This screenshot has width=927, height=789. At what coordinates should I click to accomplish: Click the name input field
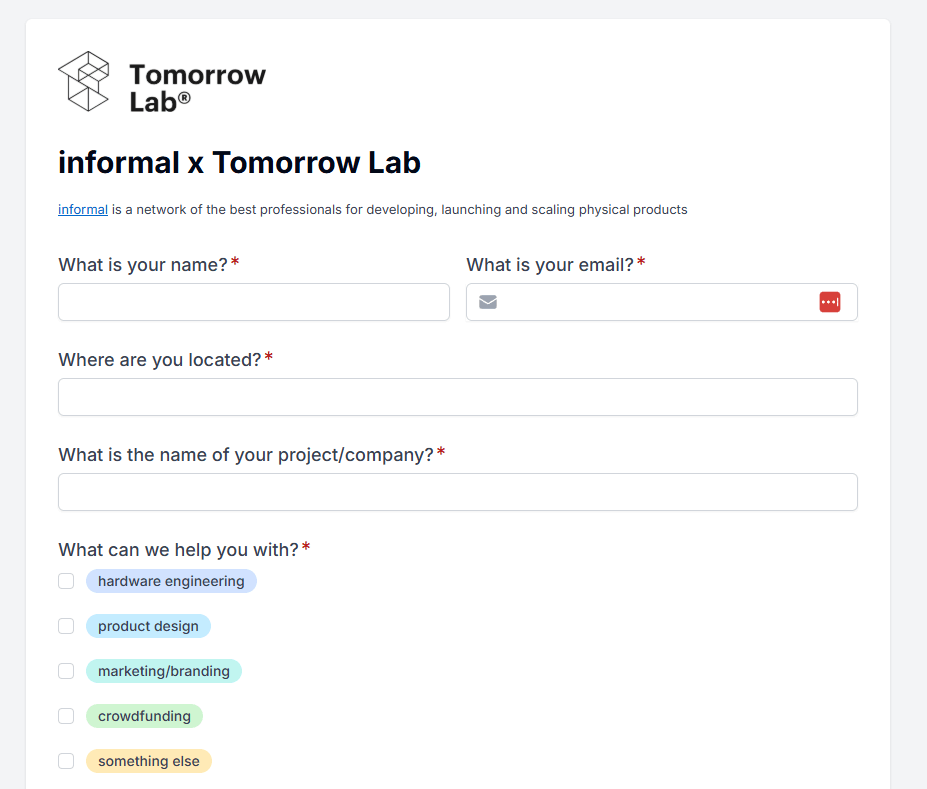pyautogui.click(x=254, y=302)
